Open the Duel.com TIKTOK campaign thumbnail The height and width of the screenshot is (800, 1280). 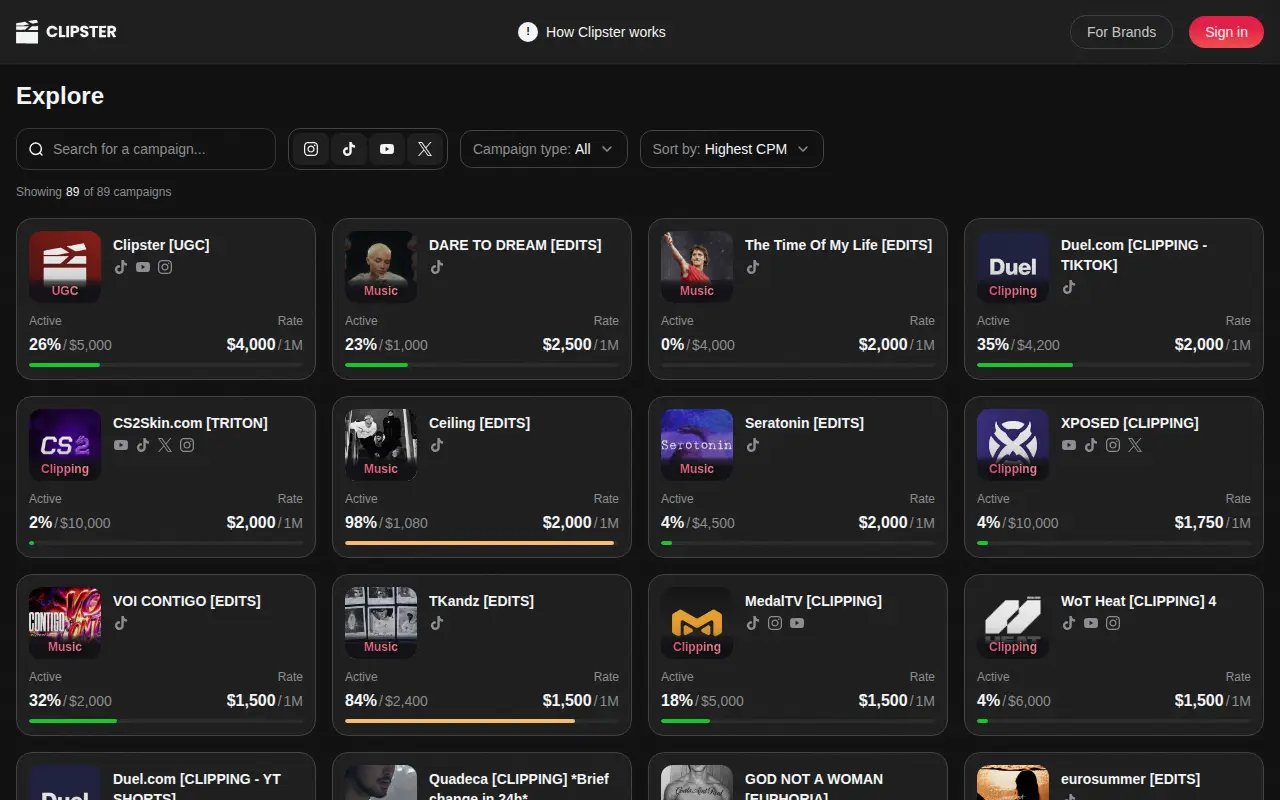(1013, 267)
